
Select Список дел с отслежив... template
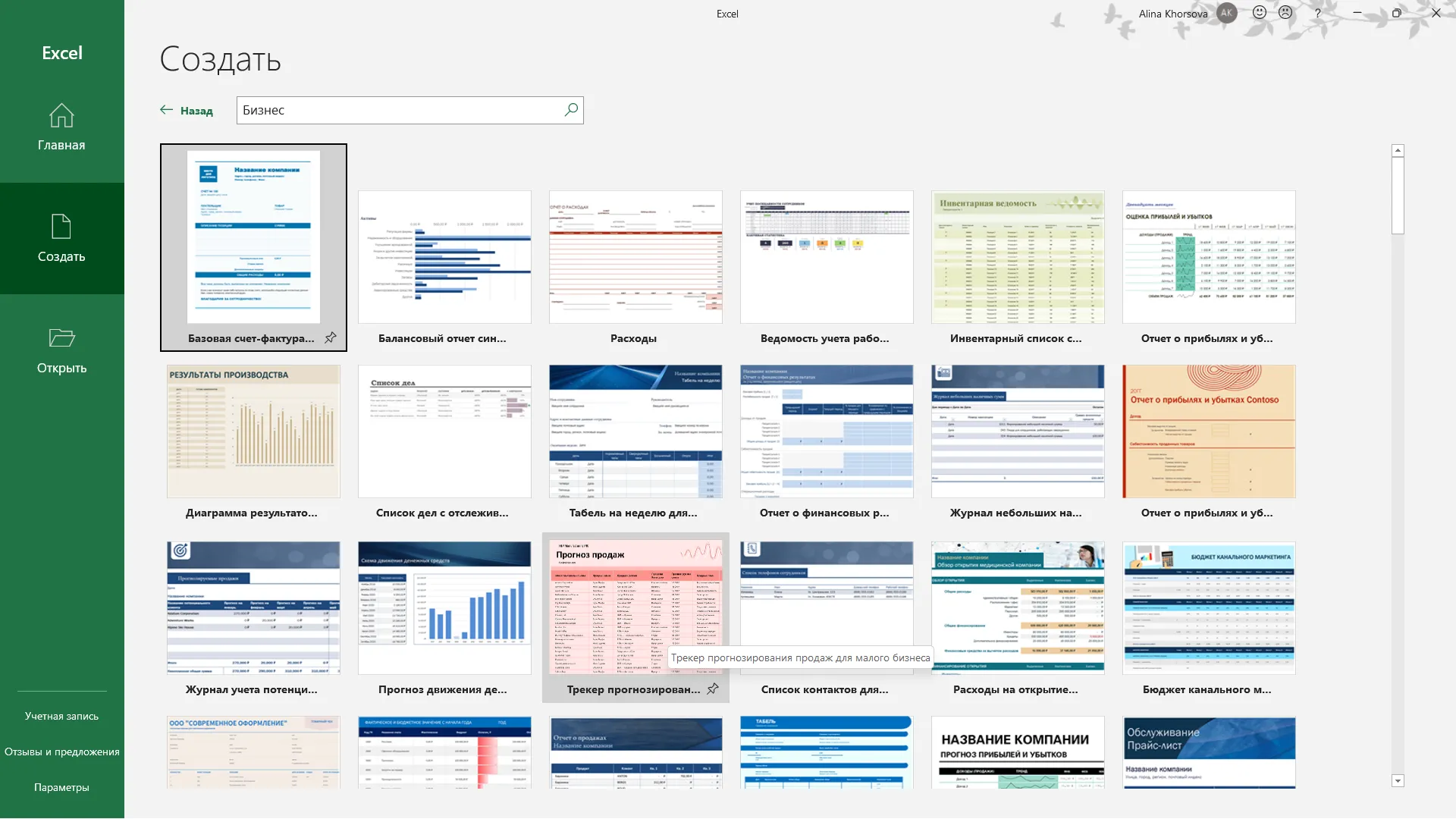[444, 431]
